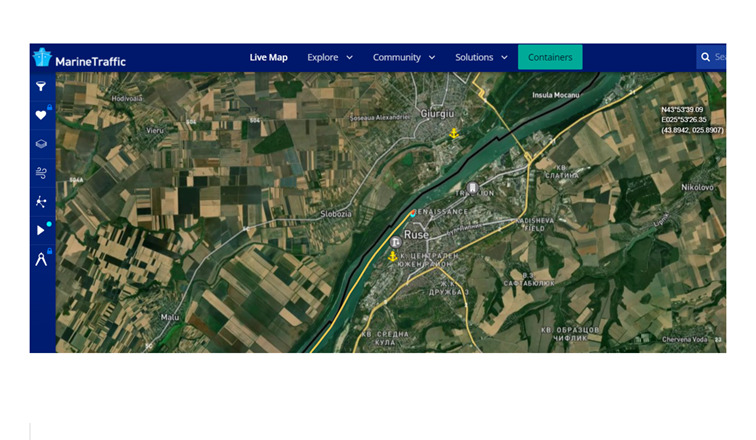Expand the Explore dropdown menu
Screen dimensions: 756x440
click(330, 58)
